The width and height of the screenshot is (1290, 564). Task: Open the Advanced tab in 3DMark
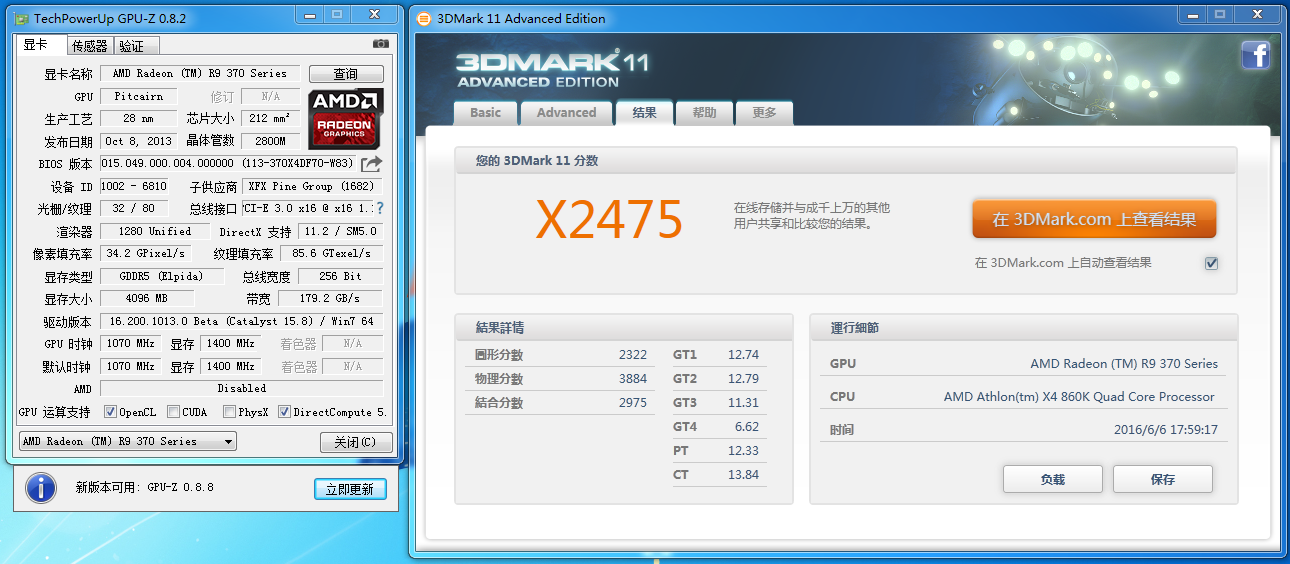tap(566, 113)
